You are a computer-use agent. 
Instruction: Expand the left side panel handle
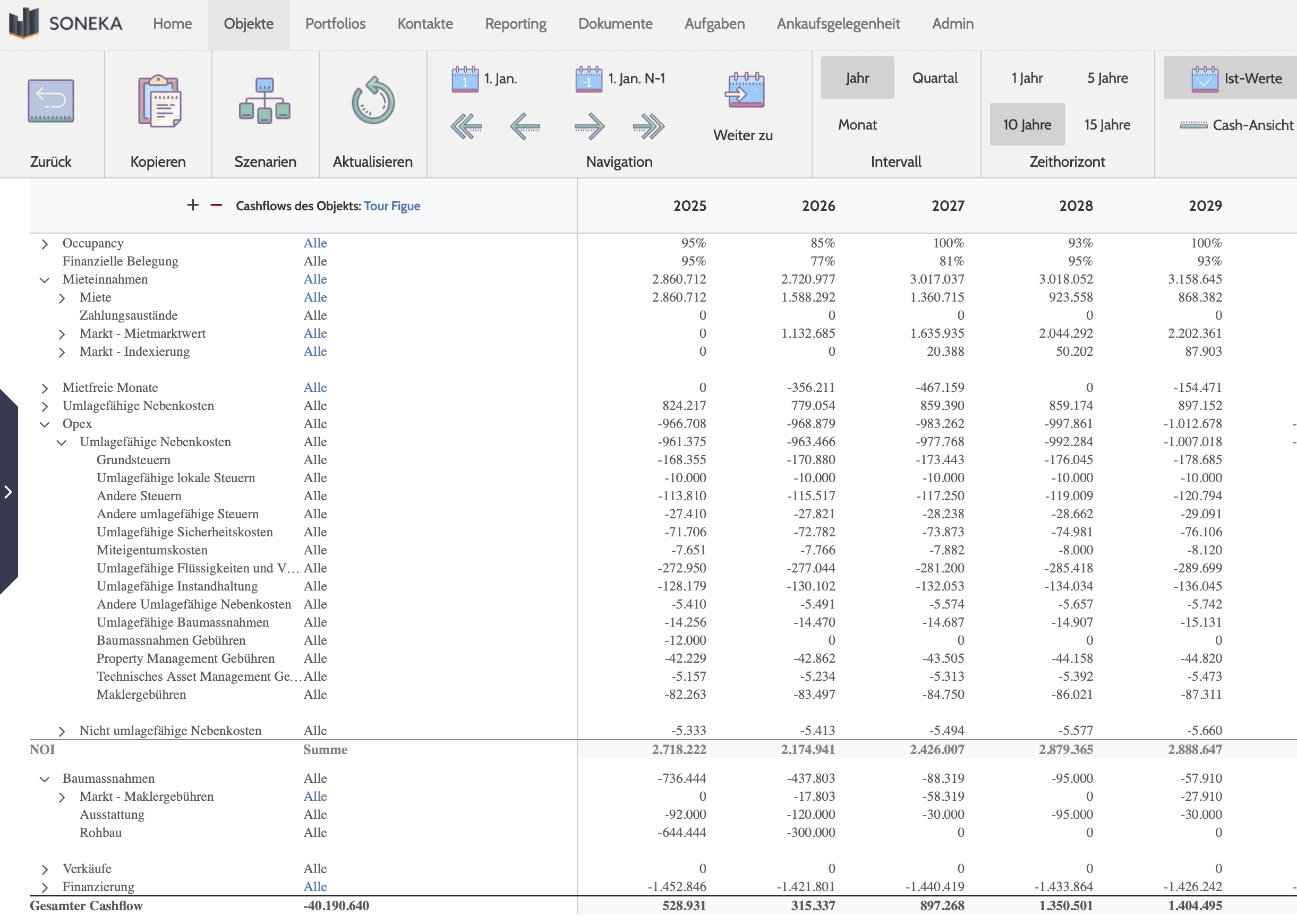8,492
